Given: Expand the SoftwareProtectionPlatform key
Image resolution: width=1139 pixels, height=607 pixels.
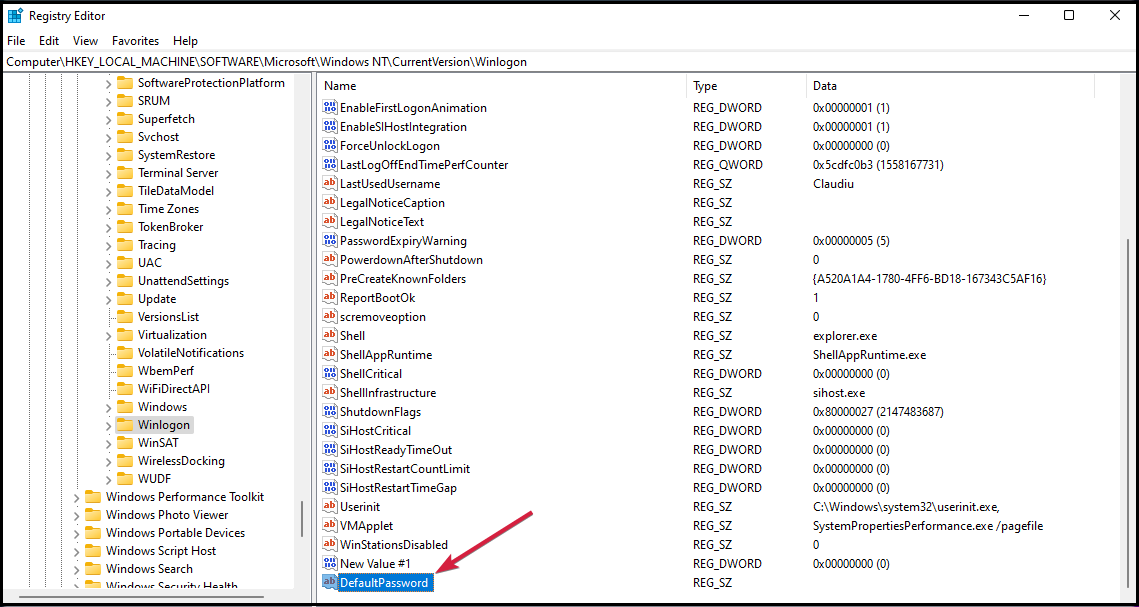Looking at the screenshot, I should point(108,83).
